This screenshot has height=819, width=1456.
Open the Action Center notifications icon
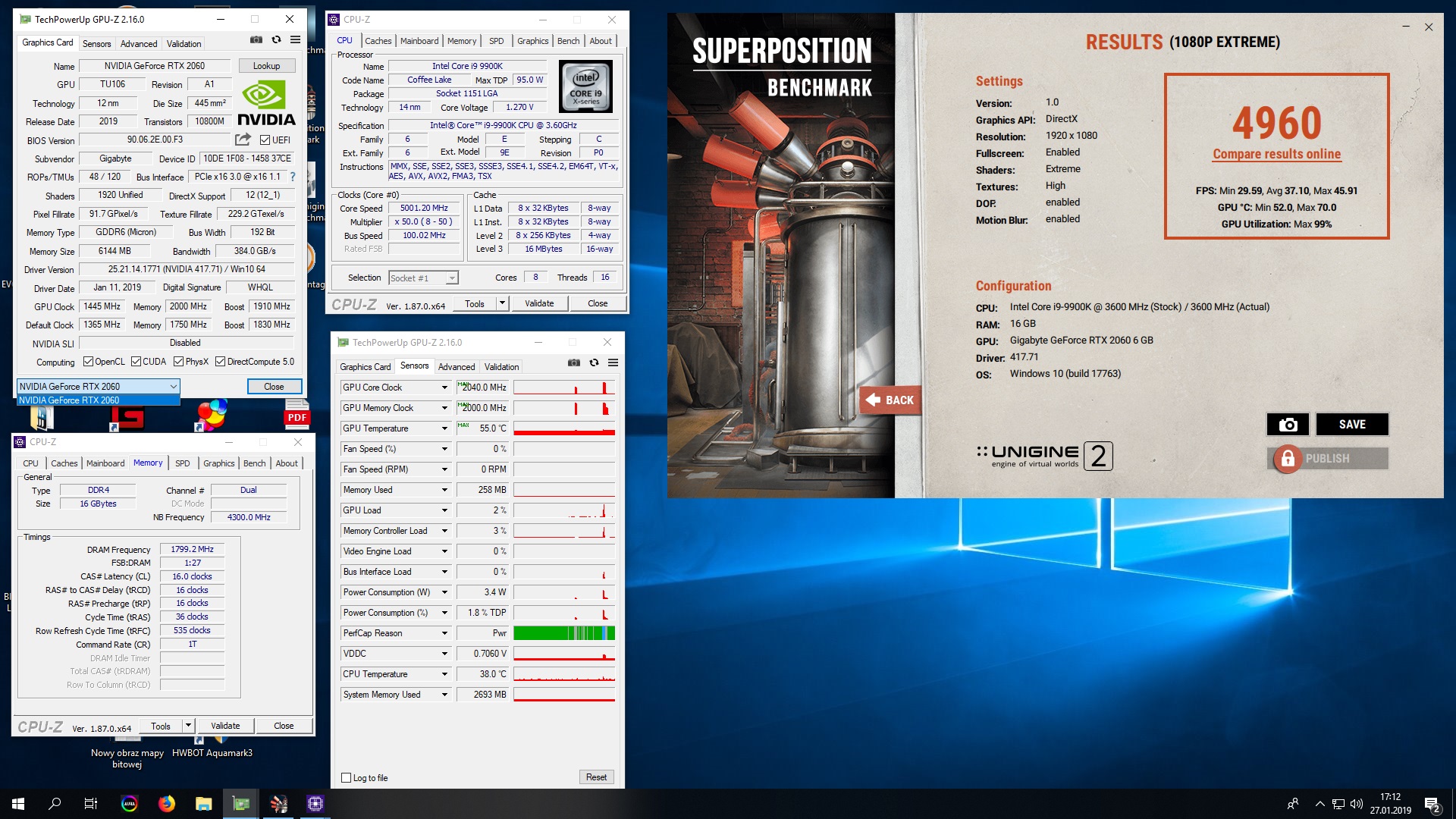pos(1432,804)
